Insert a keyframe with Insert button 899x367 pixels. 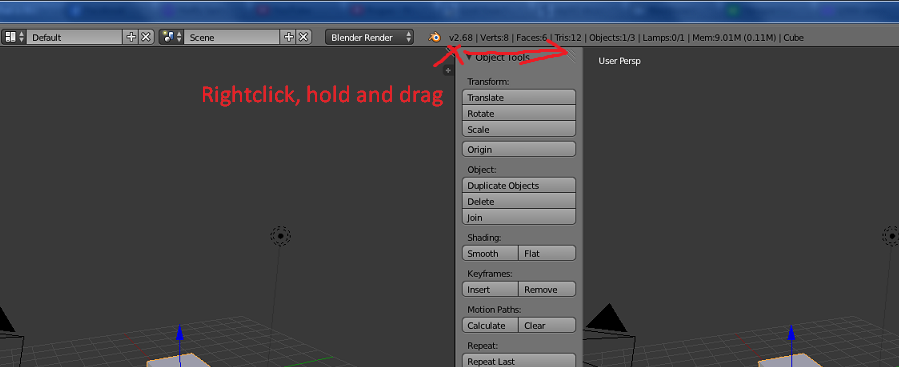coord(490,290)
